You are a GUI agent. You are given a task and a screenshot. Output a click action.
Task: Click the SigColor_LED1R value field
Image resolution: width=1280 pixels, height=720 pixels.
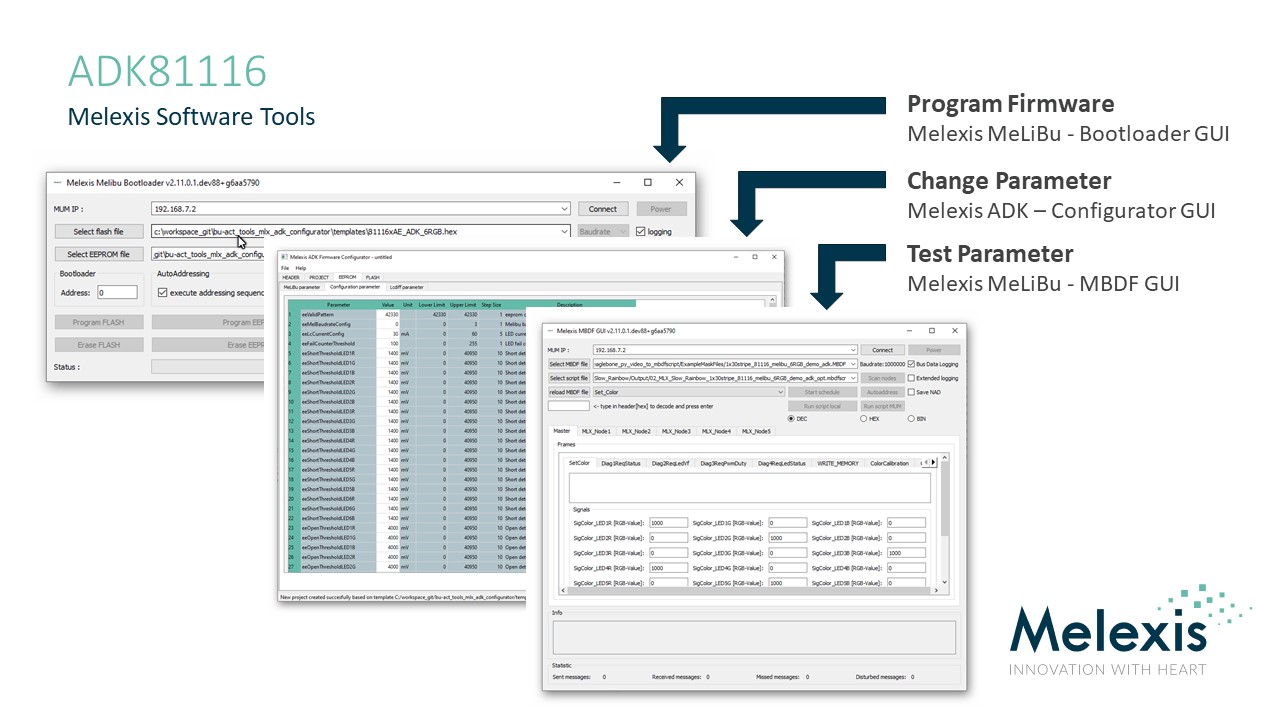coord(668,523)
